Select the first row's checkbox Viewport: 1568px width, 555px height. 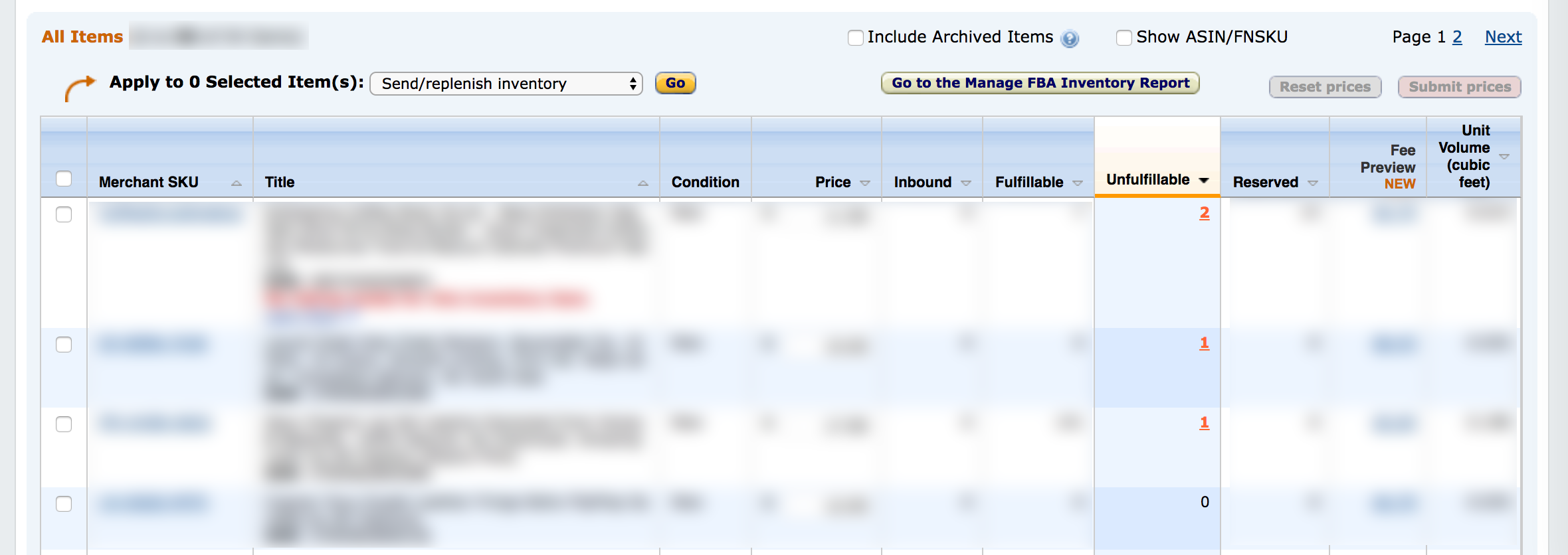pyautogui.click(x=64, y=214)
